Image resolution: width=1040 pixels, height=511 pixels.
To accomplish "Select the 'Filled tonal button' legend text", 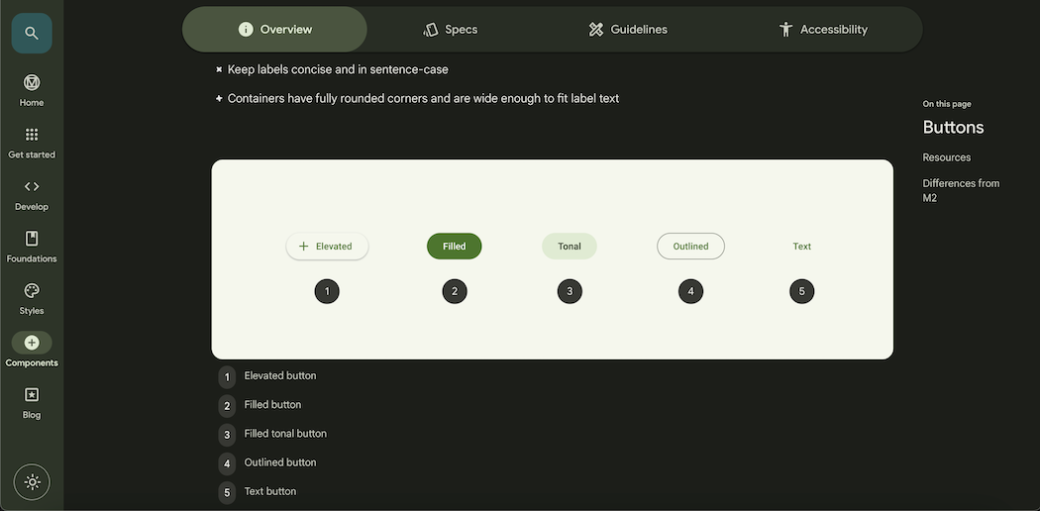I will pos(285,434).
